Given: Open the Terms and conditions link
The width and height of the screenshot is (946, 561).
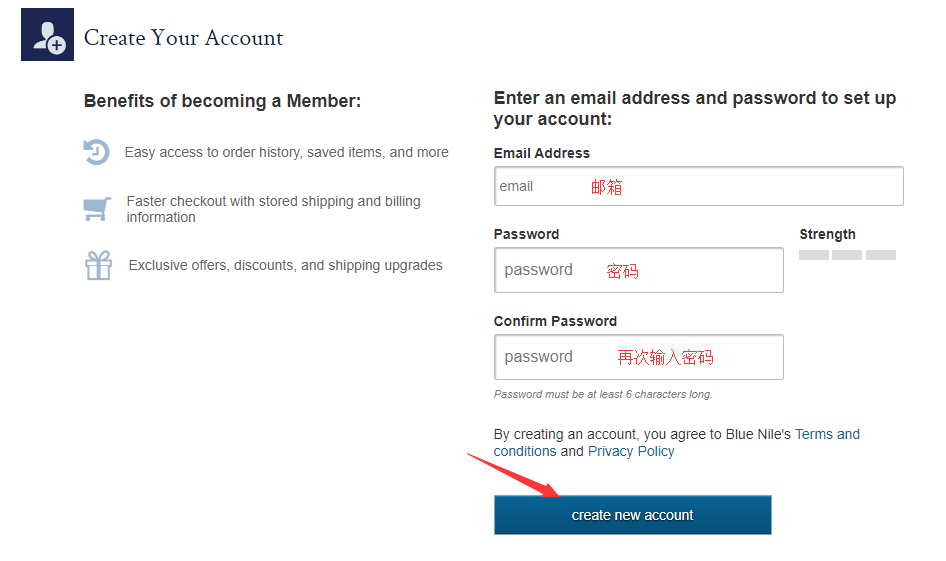Looking at the screenshot, I should coord(827,434).
